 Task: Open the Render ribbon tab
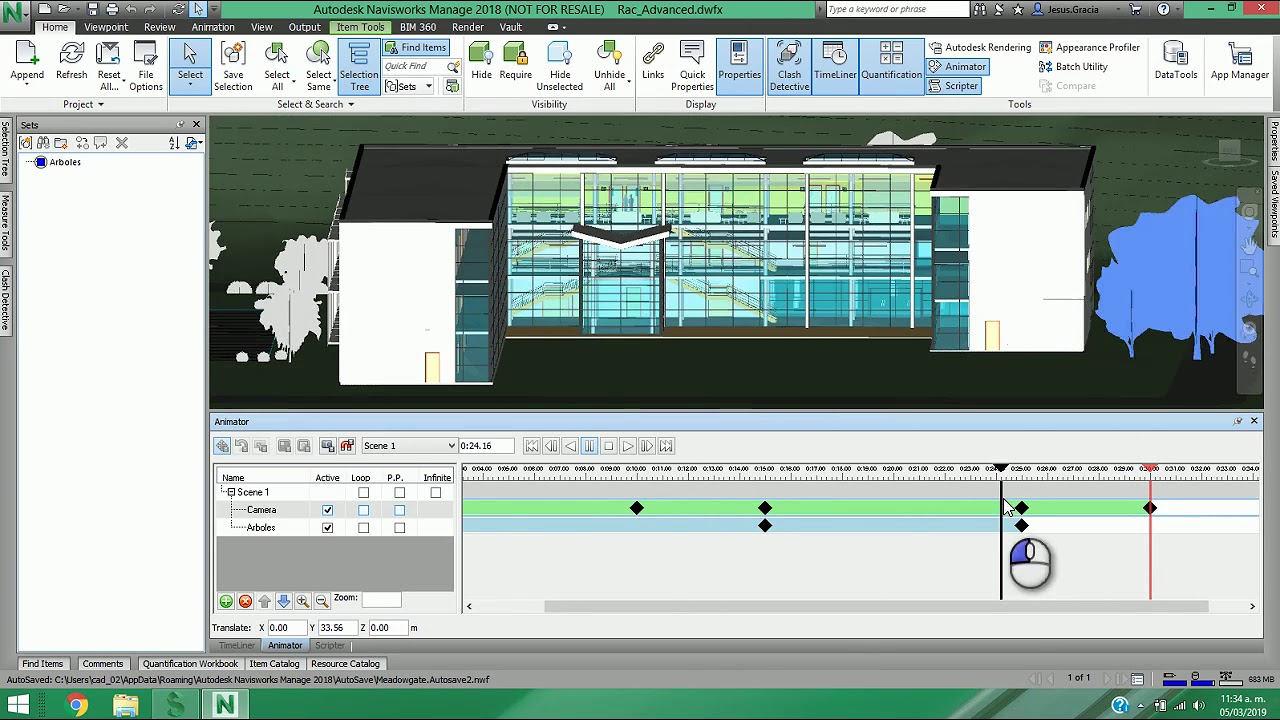pyautogui.click(x=467, y=27)
